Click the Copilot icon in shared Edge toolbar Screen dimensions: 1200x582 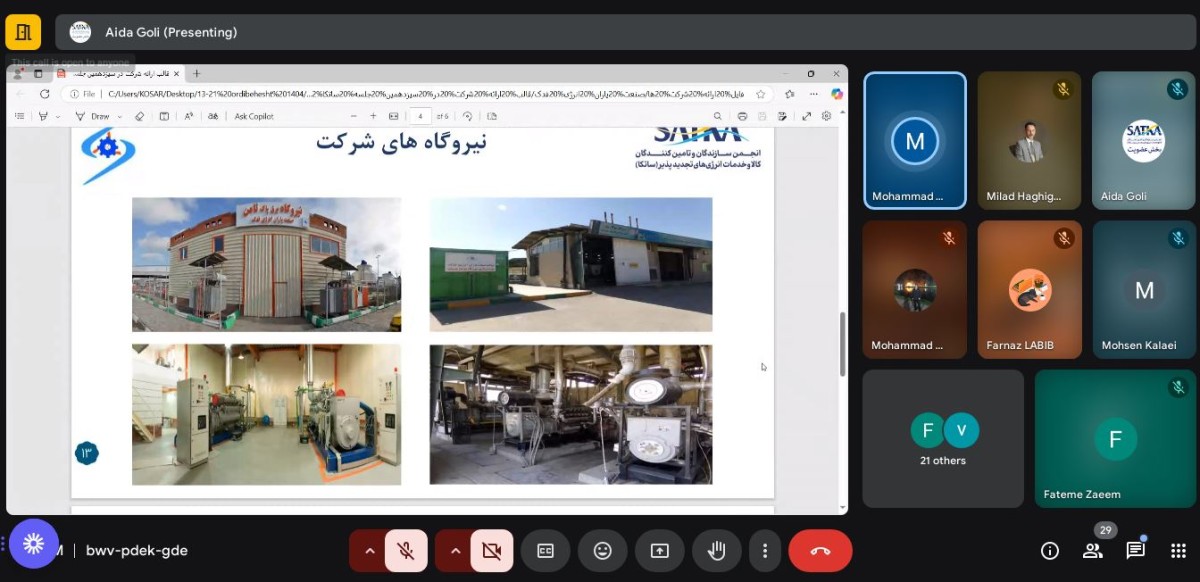click(838, 94)
